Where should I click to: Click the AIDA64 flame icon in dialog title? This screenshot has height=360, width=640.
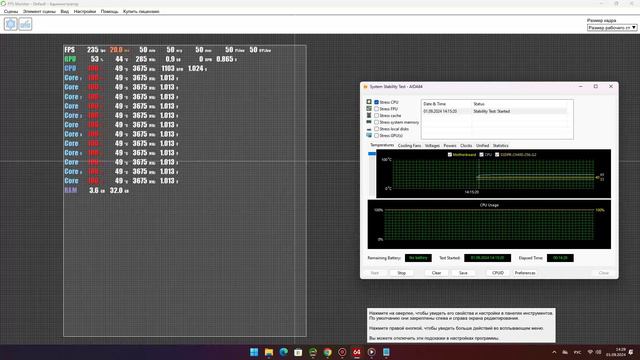(365, 87)
